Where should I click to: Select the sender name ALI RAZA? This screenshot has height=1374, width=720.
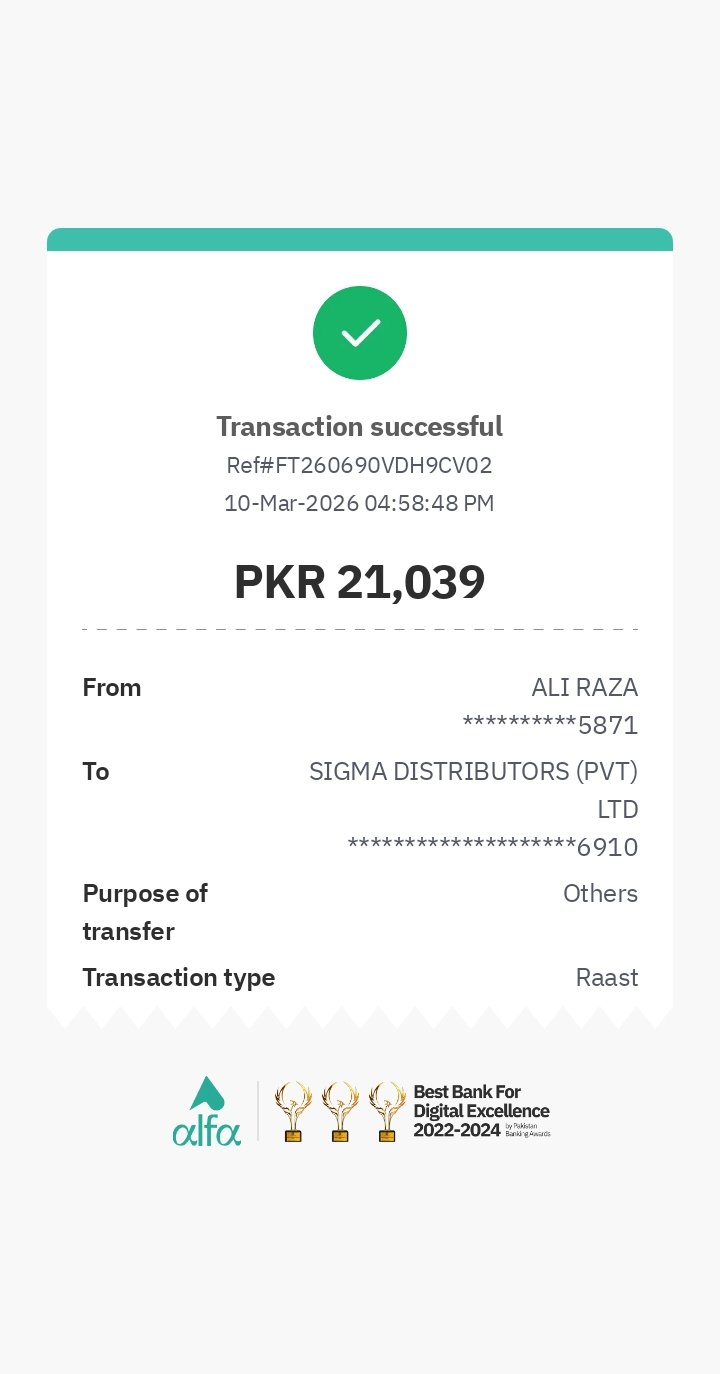point(584,688)
